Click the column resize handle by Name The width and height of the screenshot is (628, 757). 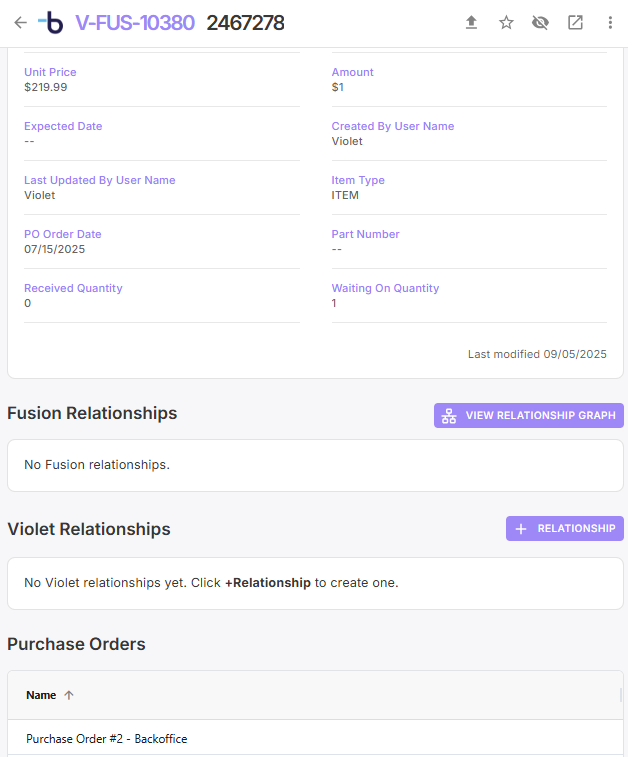pyautogui.click(x=621, y=695)
